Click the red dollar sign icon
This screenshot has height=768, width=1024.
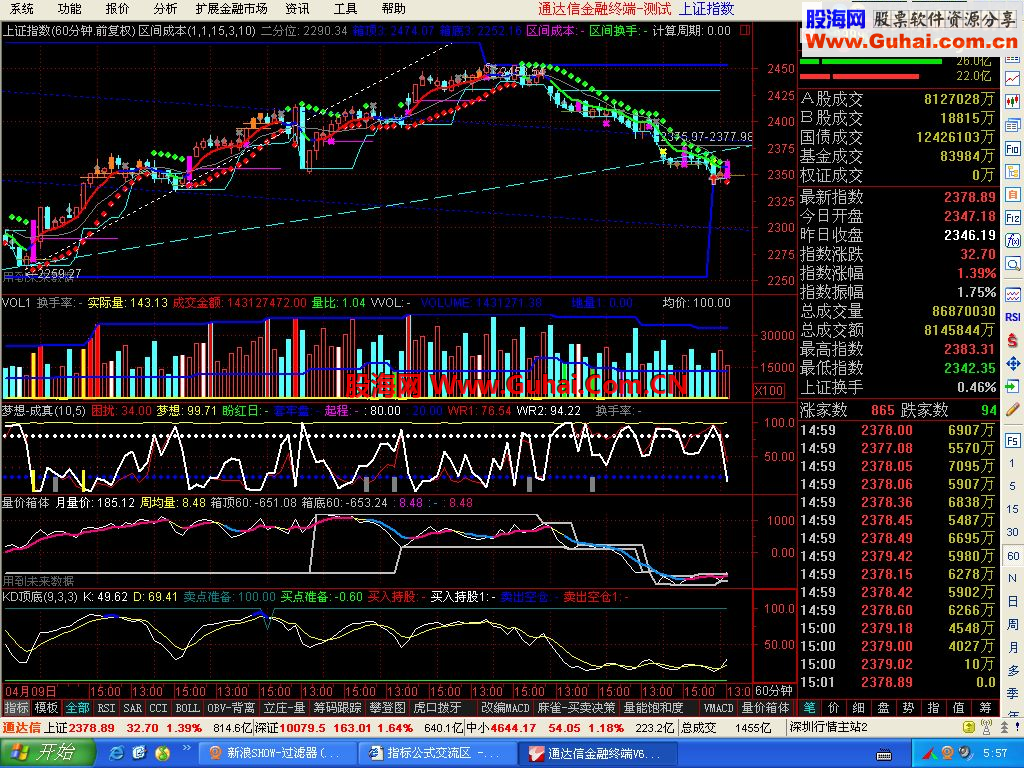coord(1013,340)
